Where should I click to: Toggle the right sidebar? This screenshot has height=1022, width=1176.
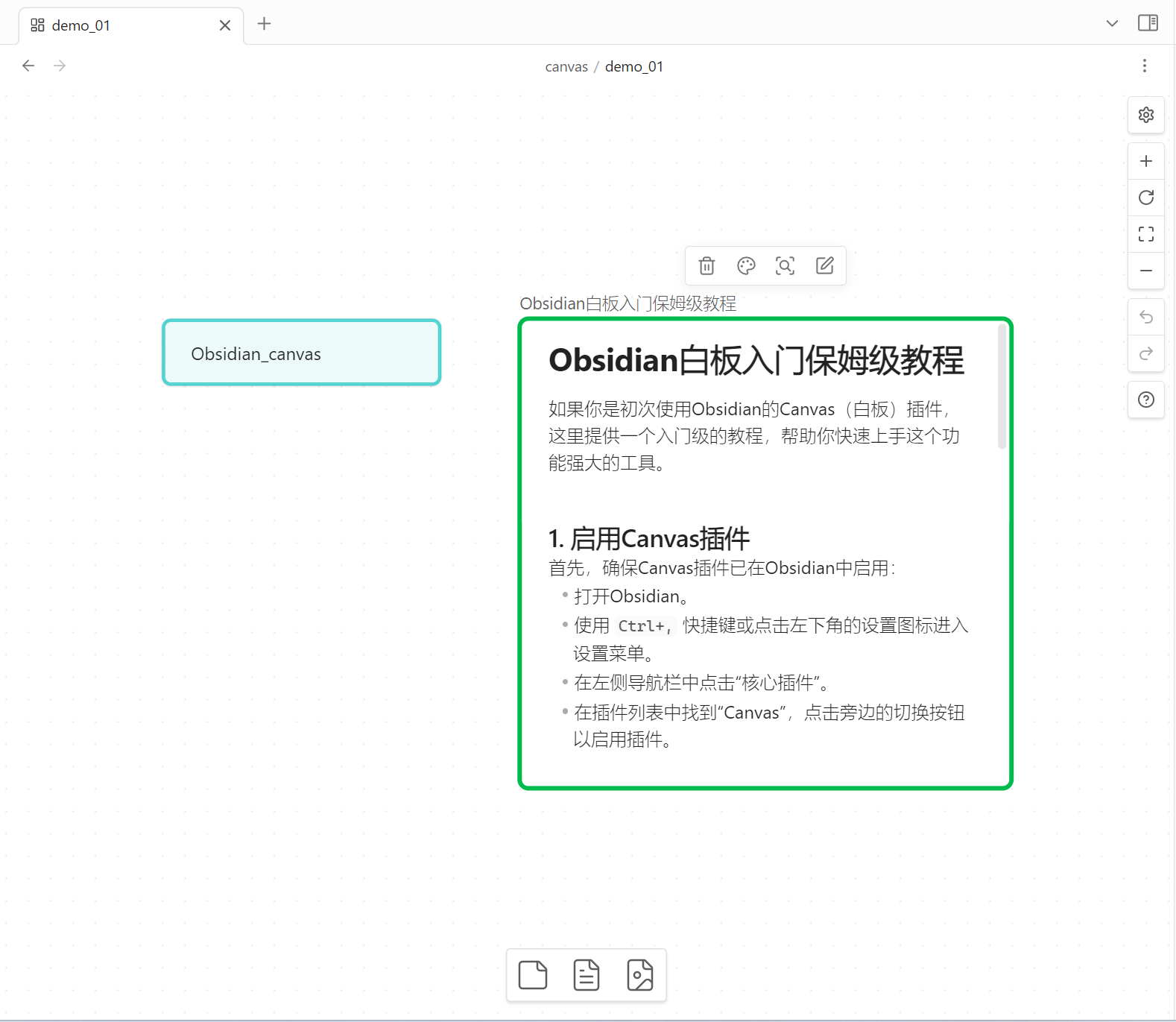[x=1148, y=23]
